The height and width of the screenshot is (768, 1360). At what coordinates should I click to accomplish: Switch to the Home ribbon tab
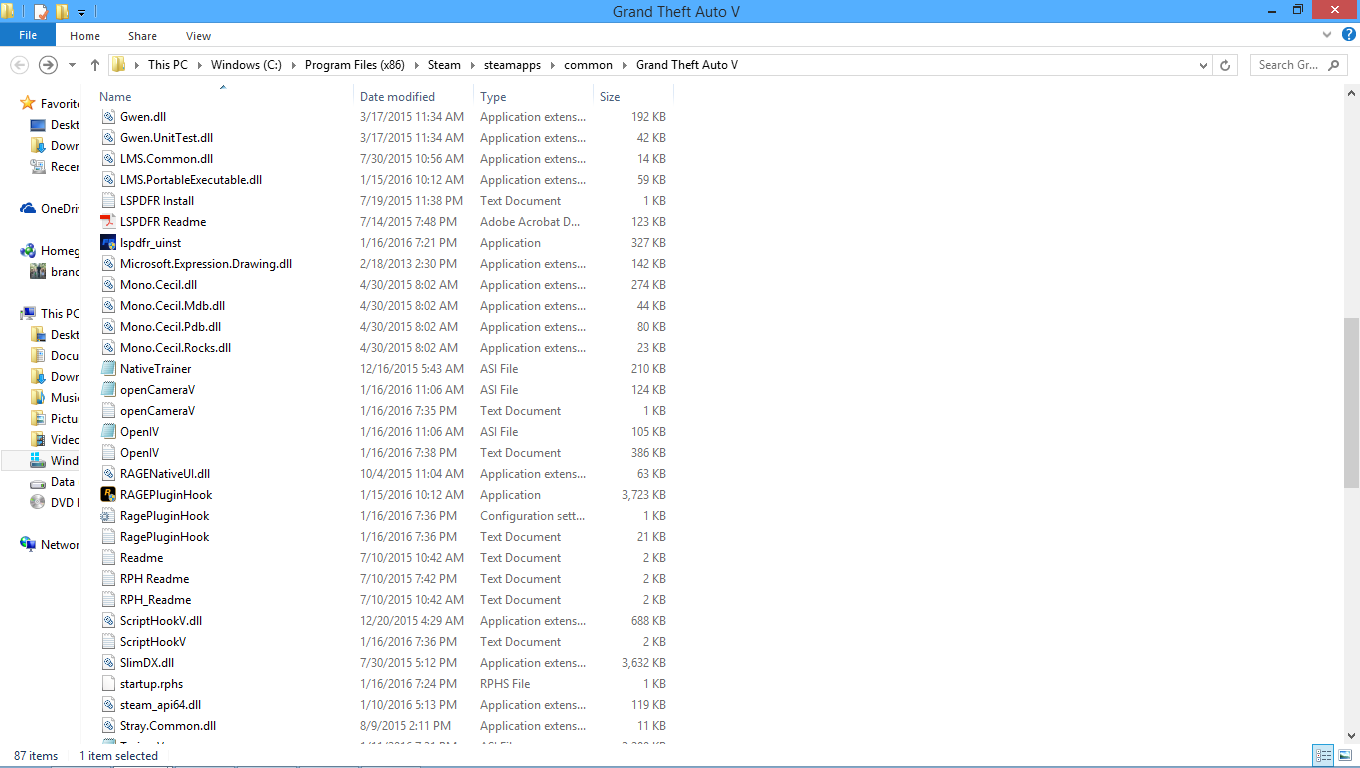(85, 36)
